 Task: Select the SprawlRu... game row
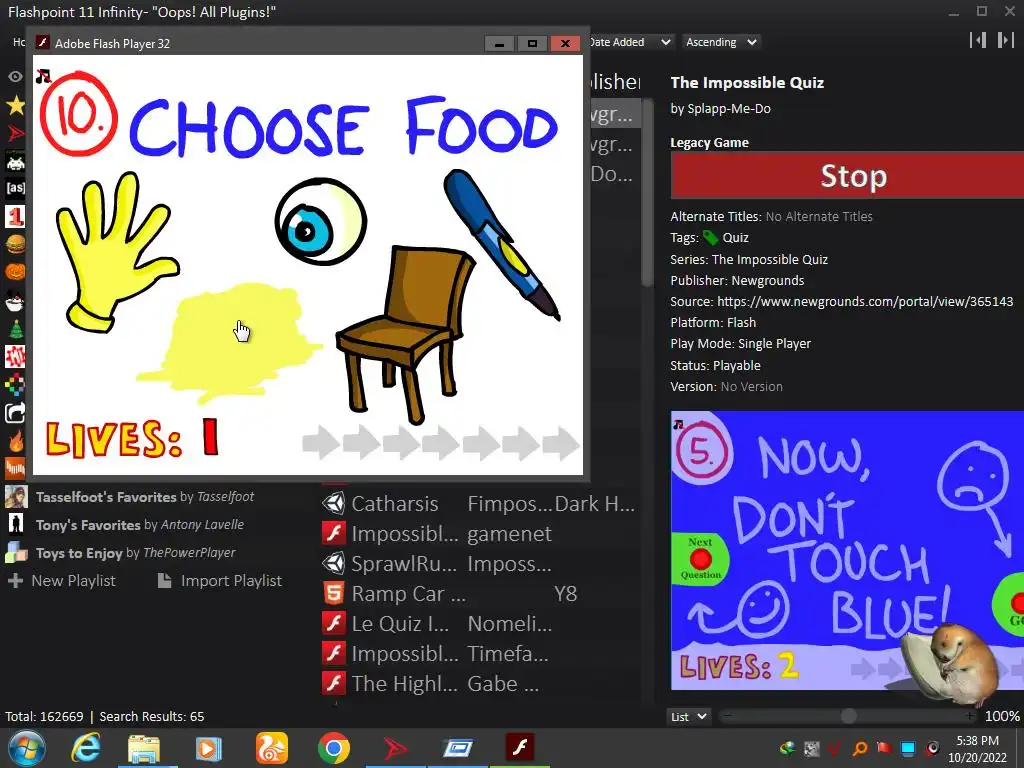pos(479,564)
